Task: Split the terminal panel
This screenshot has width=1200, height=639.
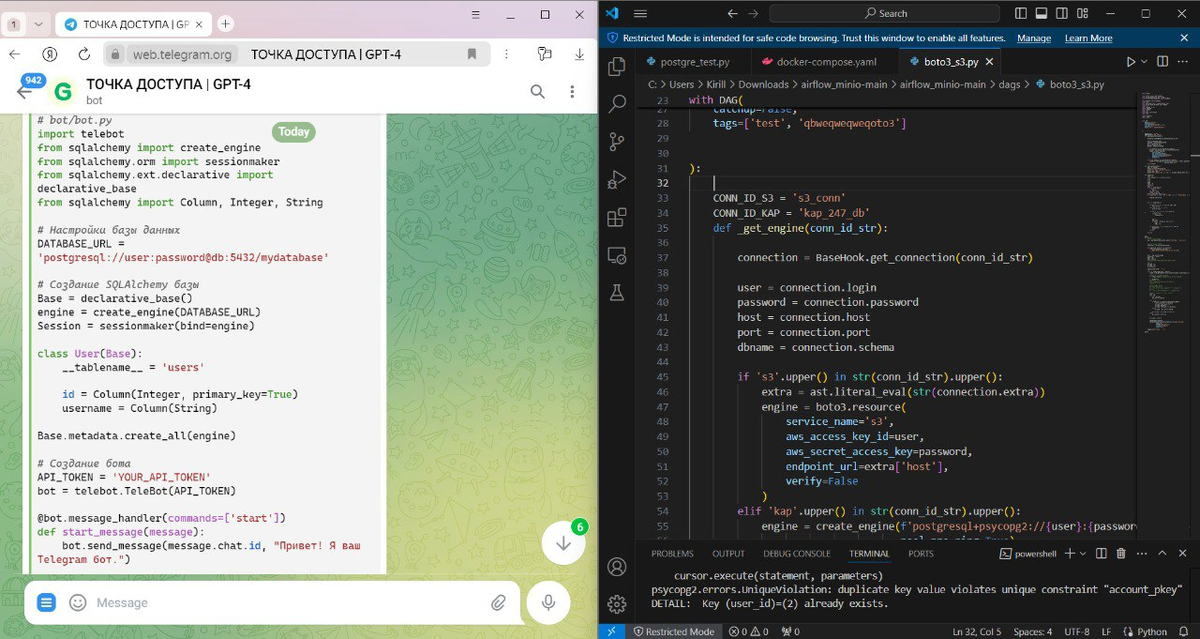Action: point(1100,553)
